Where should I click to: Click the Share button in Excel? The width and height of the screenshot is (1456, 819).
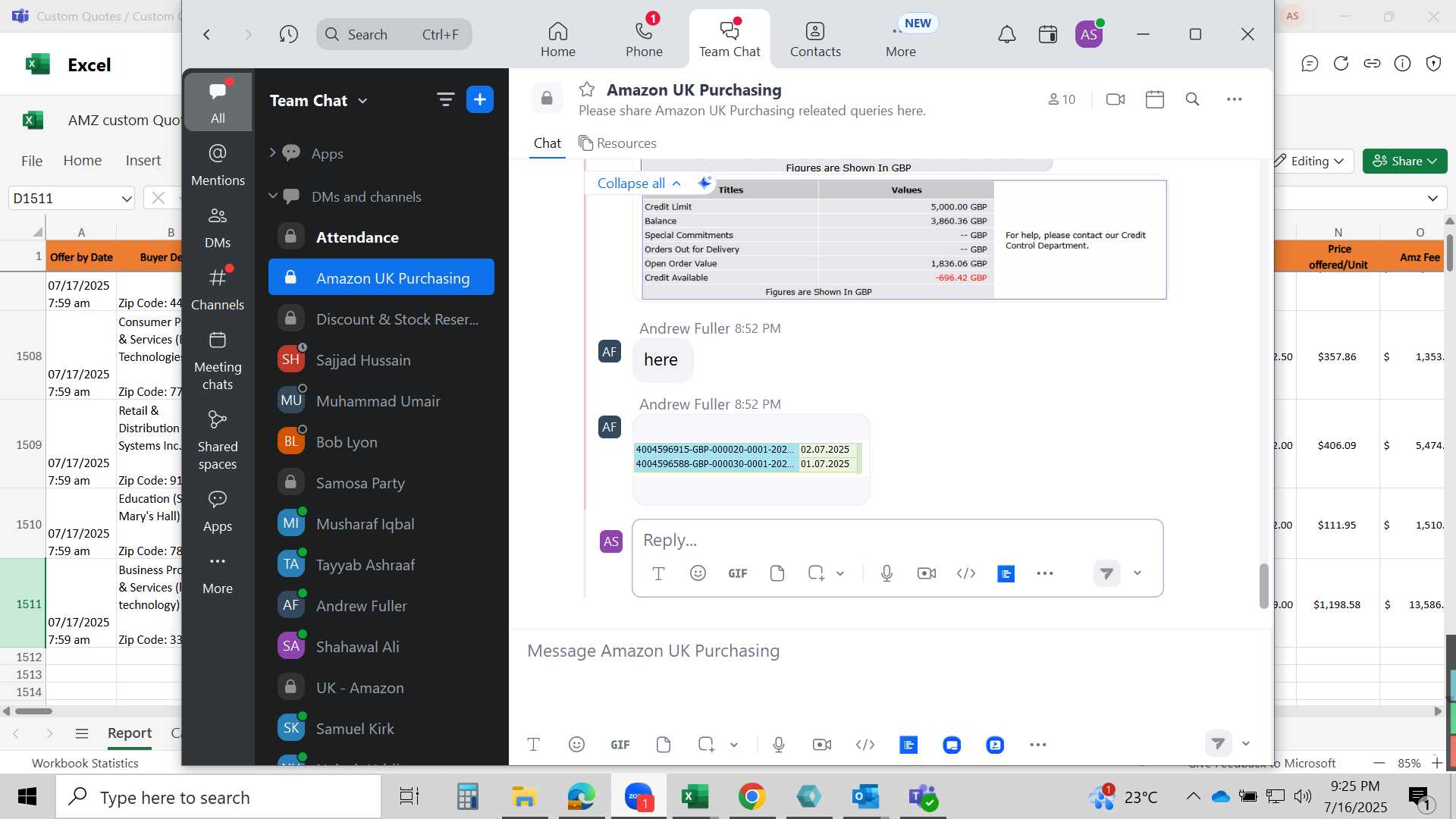pos(1404,161)
